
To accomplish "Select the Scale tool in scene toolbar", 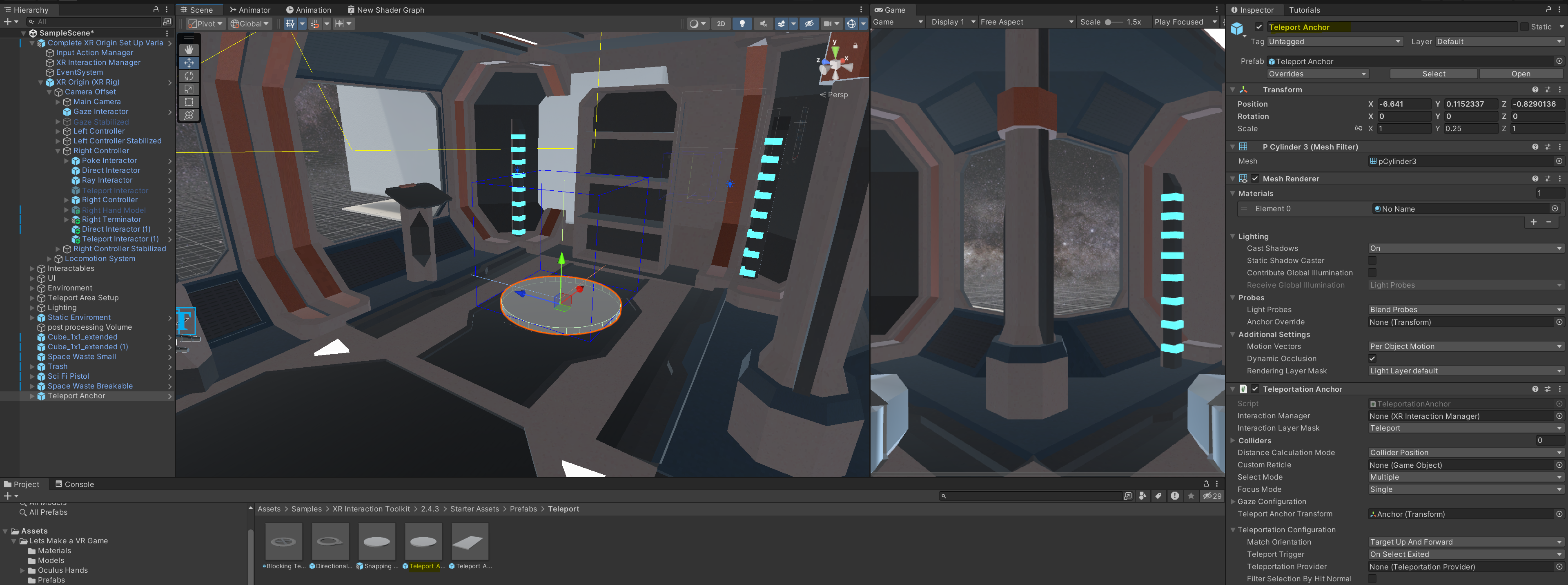I will [189, 89].
